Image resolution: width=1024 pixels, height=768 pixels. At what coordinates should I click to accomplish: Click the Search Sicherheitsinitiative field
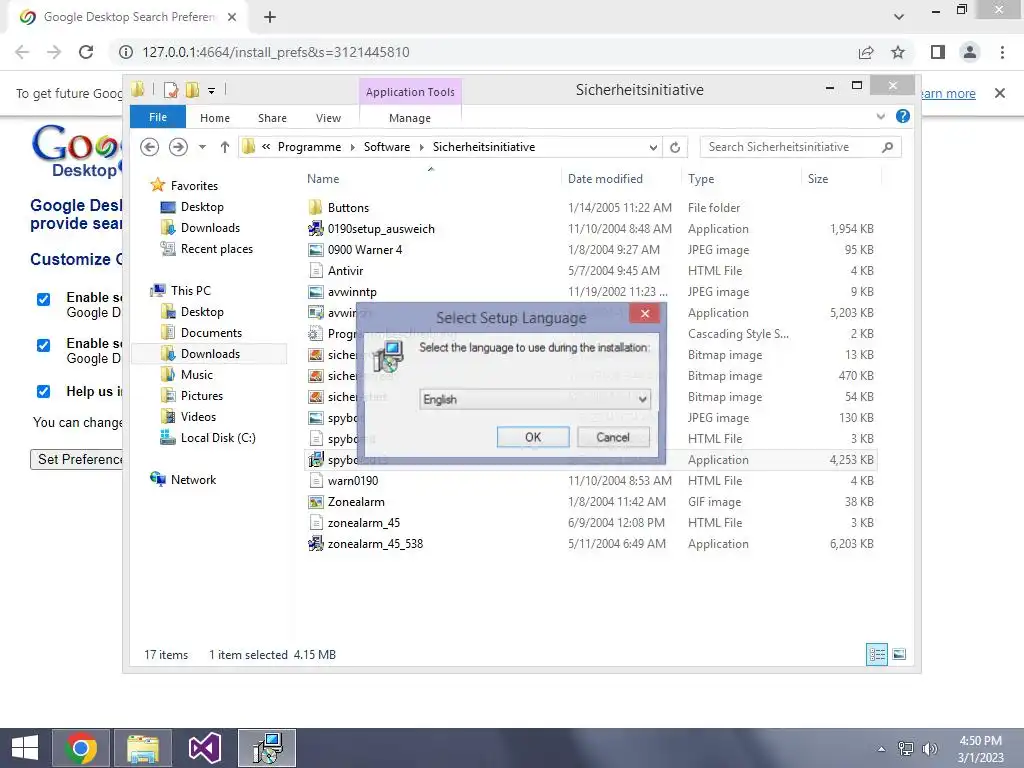[801, 147]
